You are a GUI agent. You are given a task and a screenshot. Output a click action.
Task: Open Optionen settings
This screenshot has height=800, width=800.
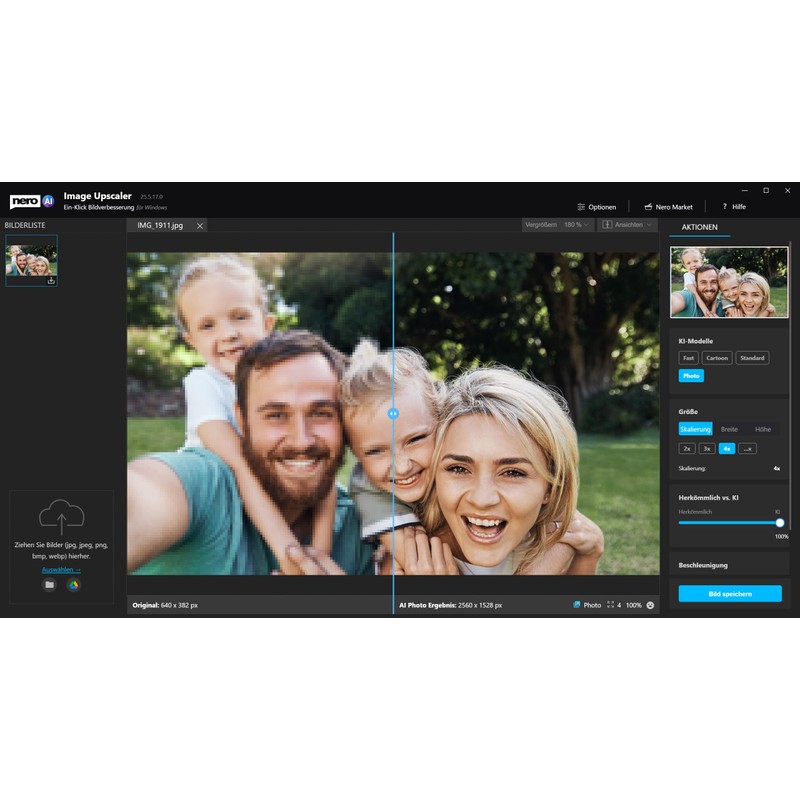click(x=596, y=207)
